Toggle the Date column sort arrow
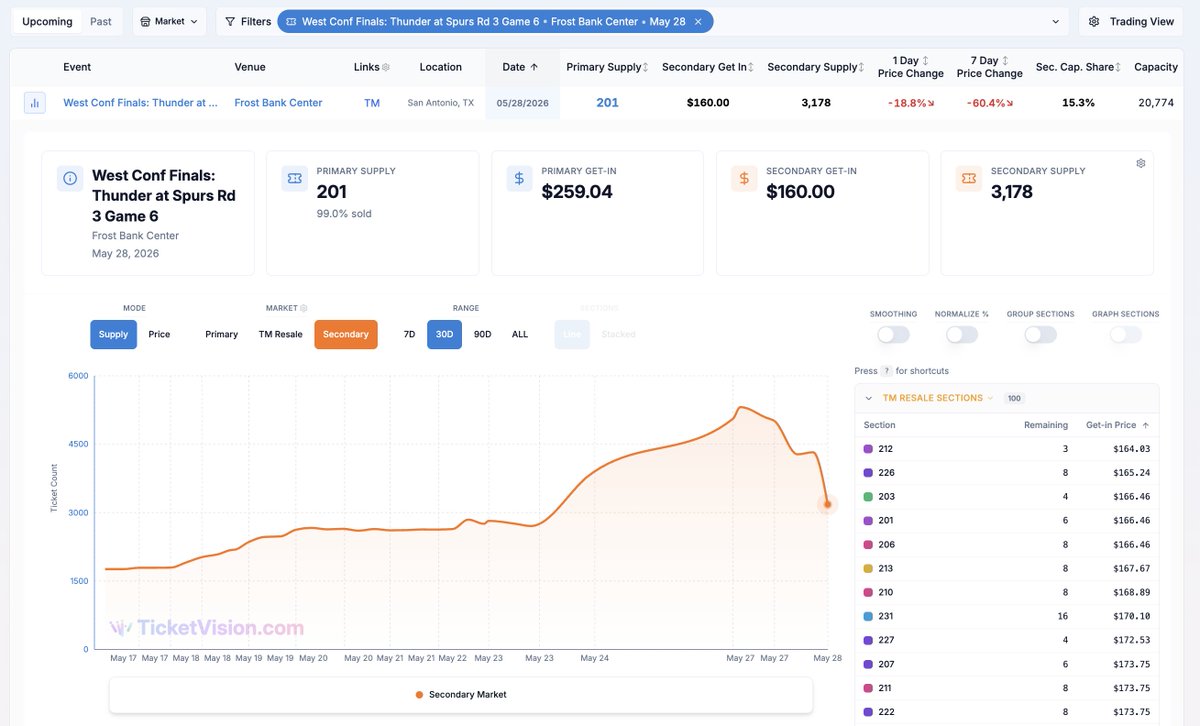1200x726 pixels. (534, 67)
